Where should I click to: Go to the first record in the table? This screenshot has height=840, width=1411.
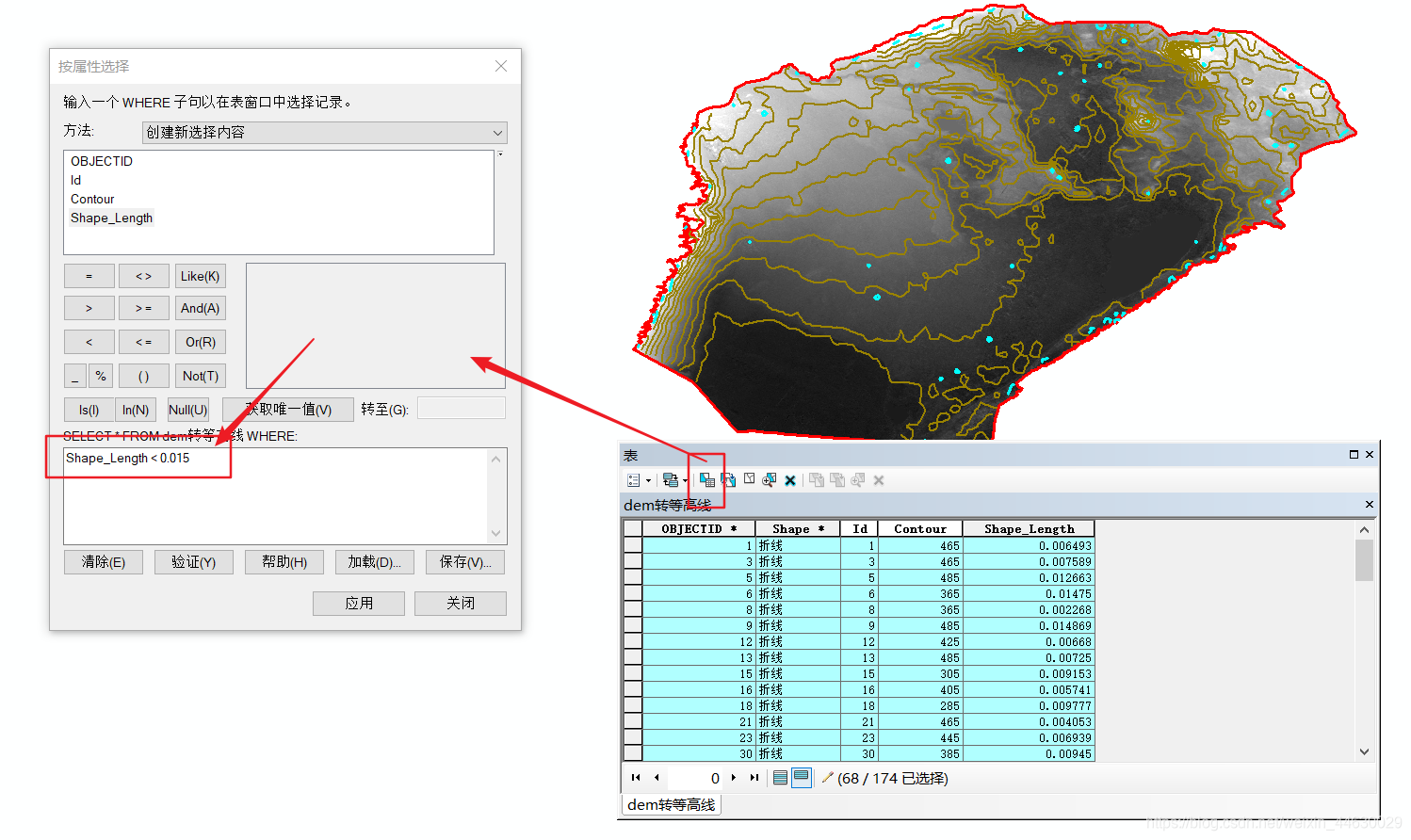point(636,778)
